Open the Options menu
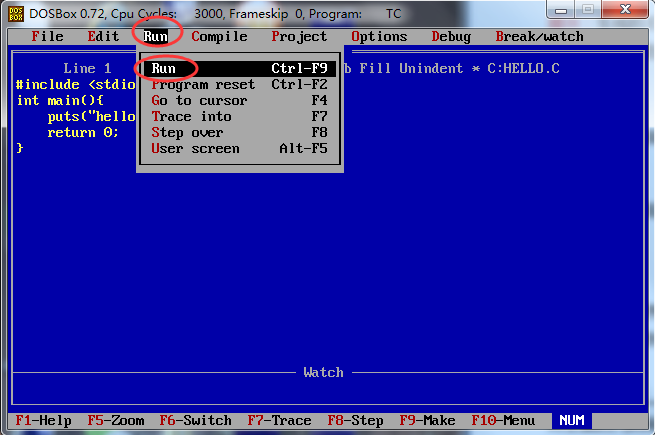Image resolution: width=655 pixels, height=435 pixels. (379, 37)
